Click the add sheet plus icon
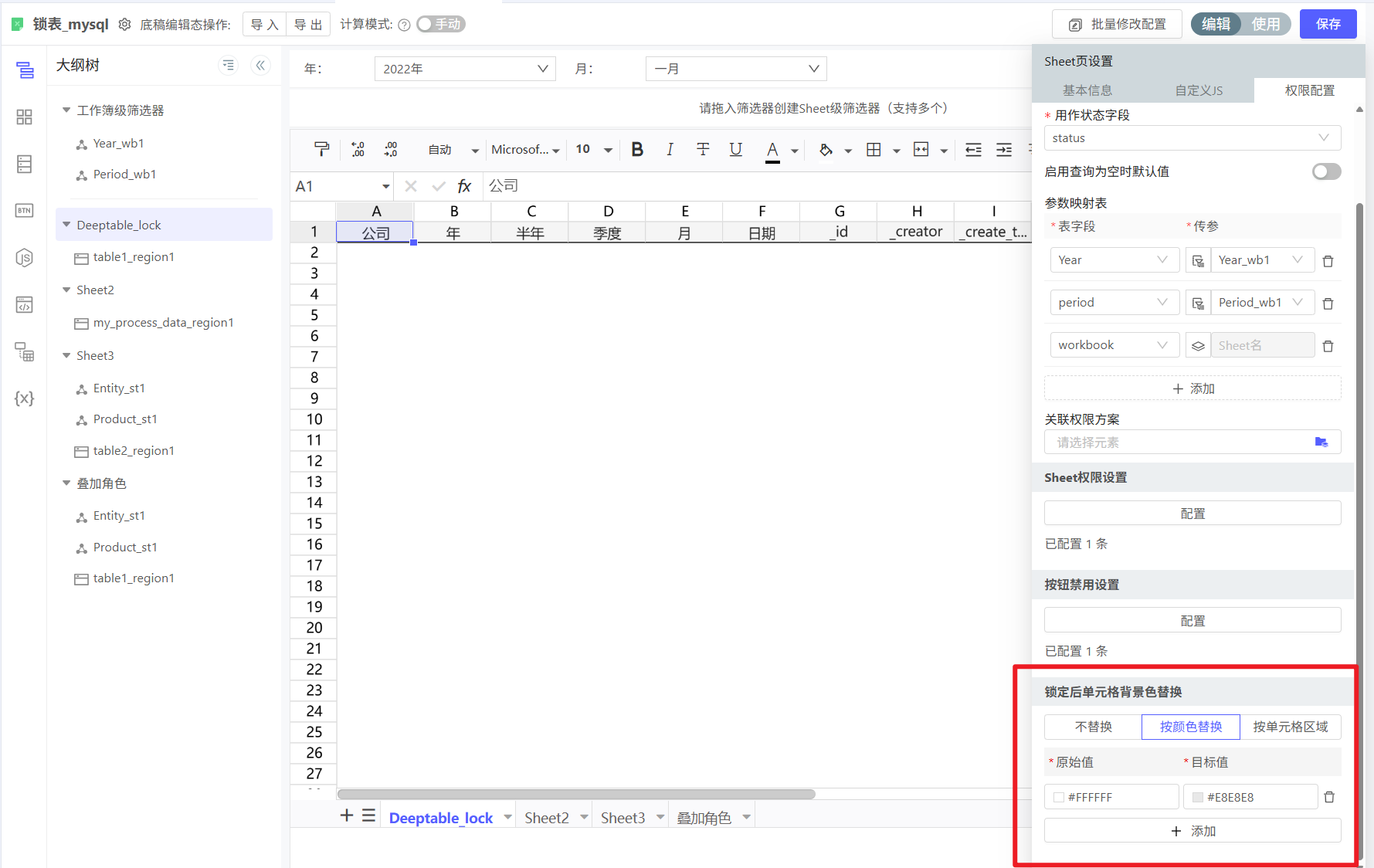1374x868 pixels. point(347,816)
